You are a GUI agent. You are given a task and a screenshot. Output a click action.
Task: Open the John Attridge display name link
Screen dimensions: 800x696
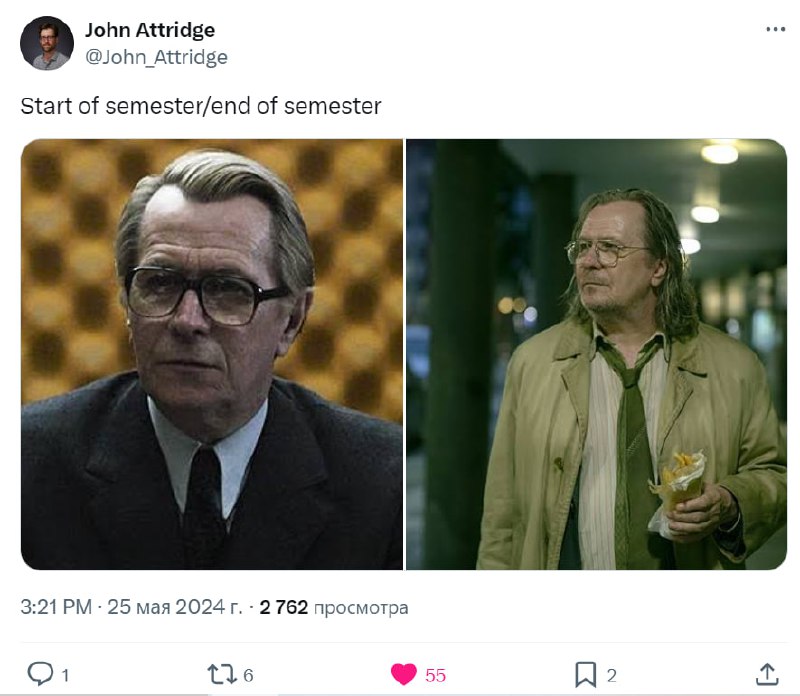pyautogui.click(x=150, y=30)
